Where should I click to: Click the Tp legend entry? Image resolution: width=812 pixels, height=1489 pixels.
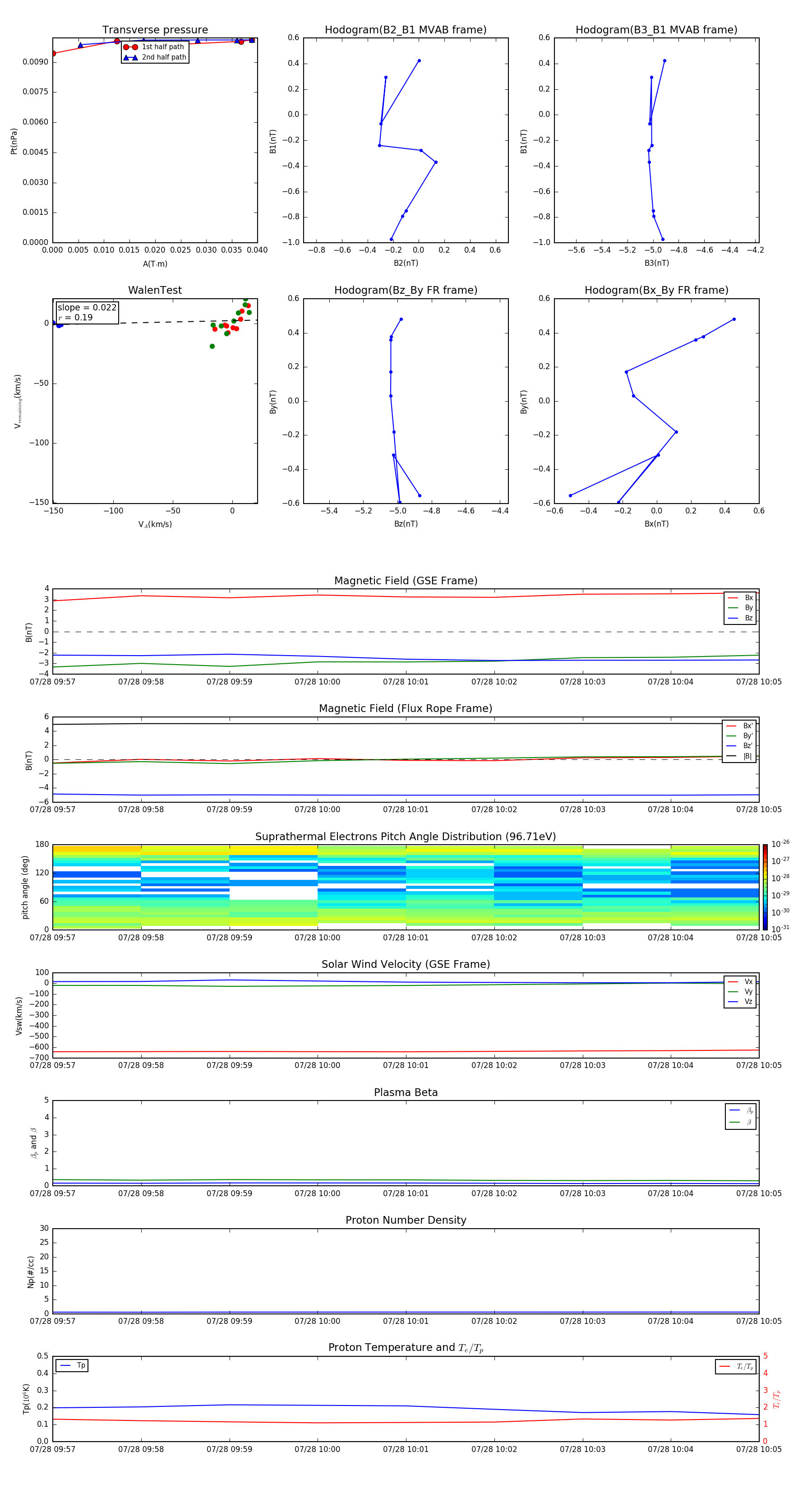(x=72, y=1365)
